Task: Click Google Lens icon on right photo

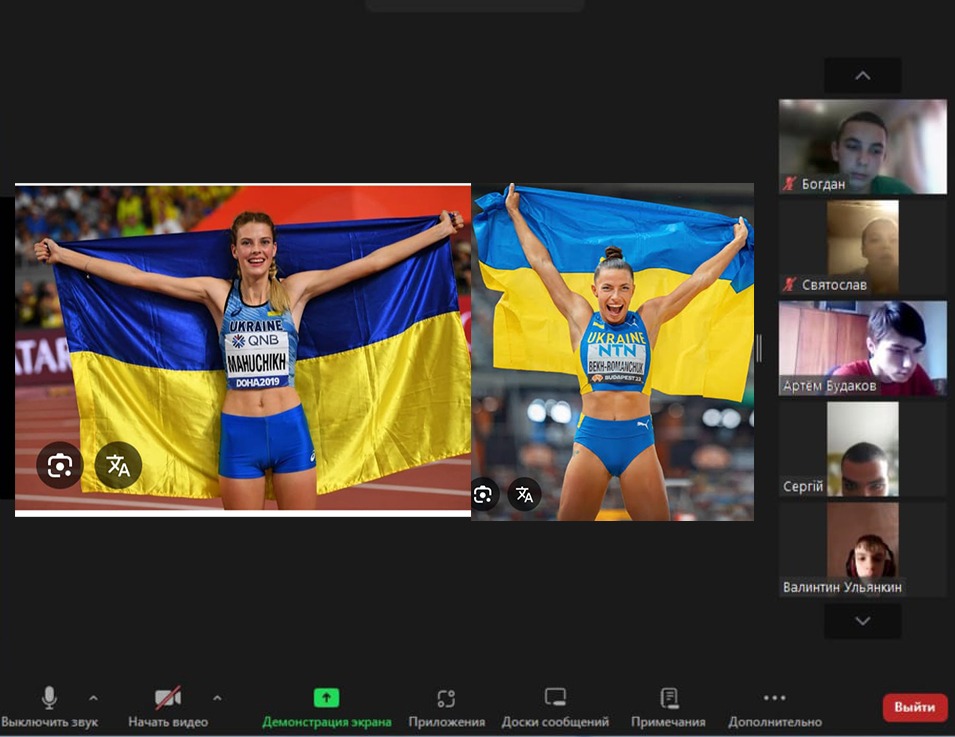Action: click(x=484, y=494)
